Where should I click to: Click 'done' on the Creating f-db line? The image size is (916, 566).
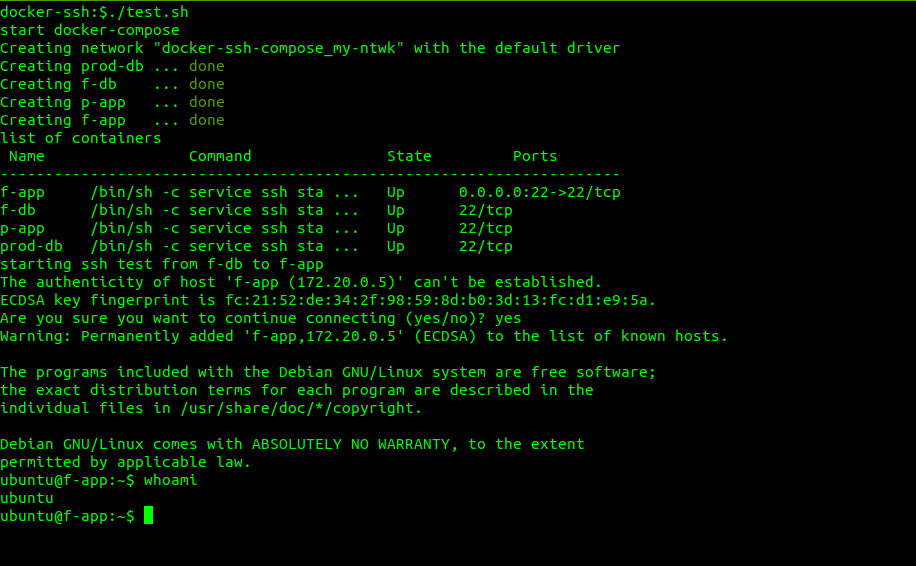tap(207, 84)
